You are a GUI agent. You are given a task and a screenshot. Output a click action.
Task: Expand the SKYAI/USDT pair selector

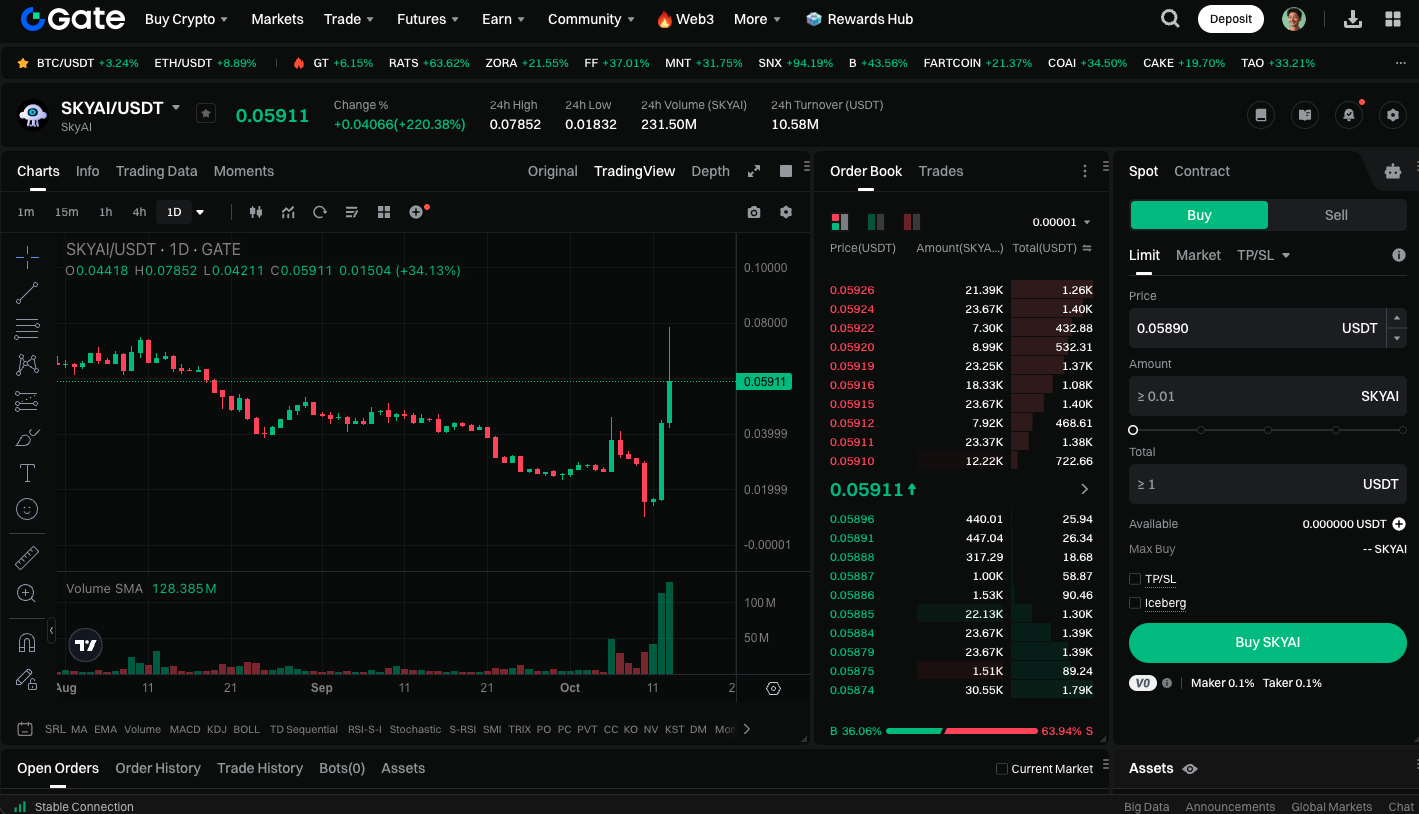click(176, 108)
